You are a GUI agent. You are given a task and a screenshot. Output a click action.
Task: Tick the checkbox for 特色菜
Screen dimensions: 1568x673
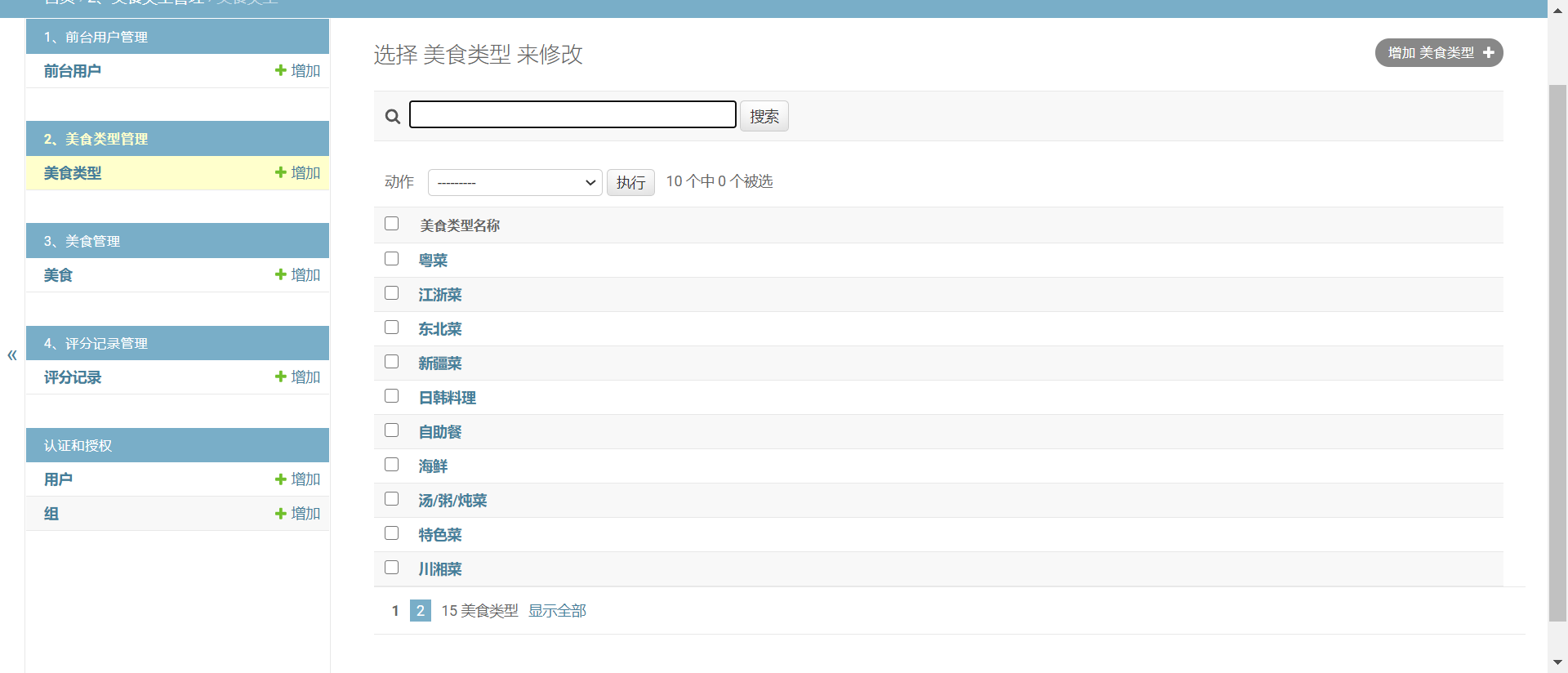tap(392, 533)
